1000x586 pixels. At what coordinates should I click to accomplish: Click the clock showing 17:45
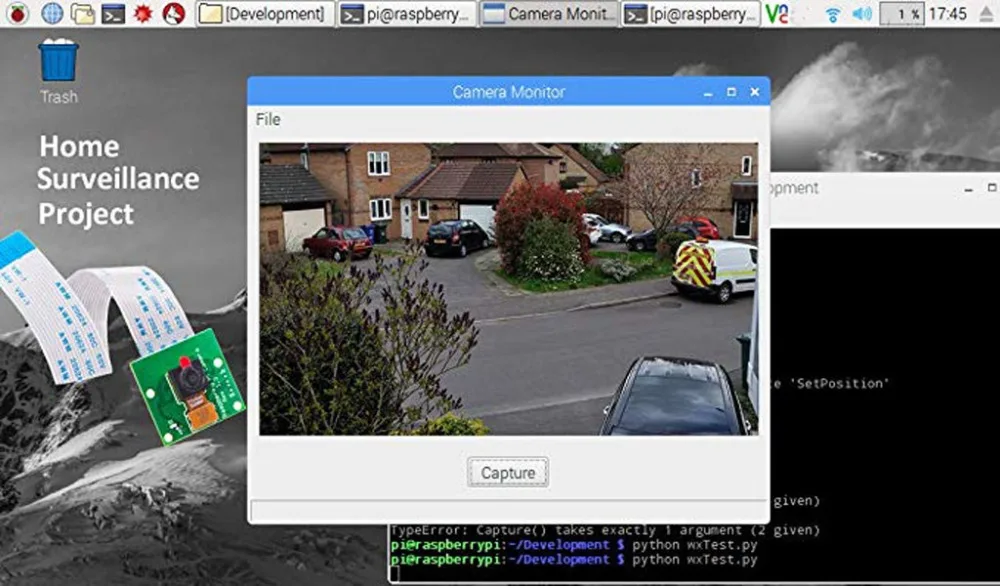(948, 13)
